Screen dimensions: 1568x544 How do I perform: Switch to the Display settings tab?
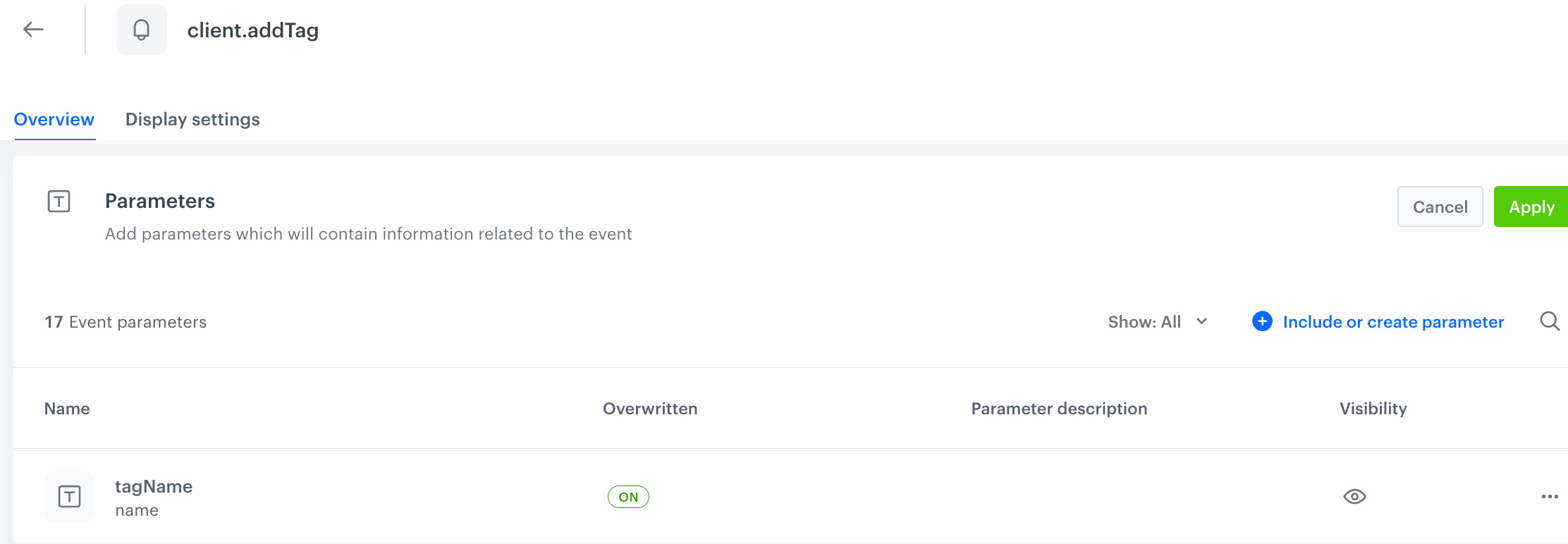pos(192,119)
